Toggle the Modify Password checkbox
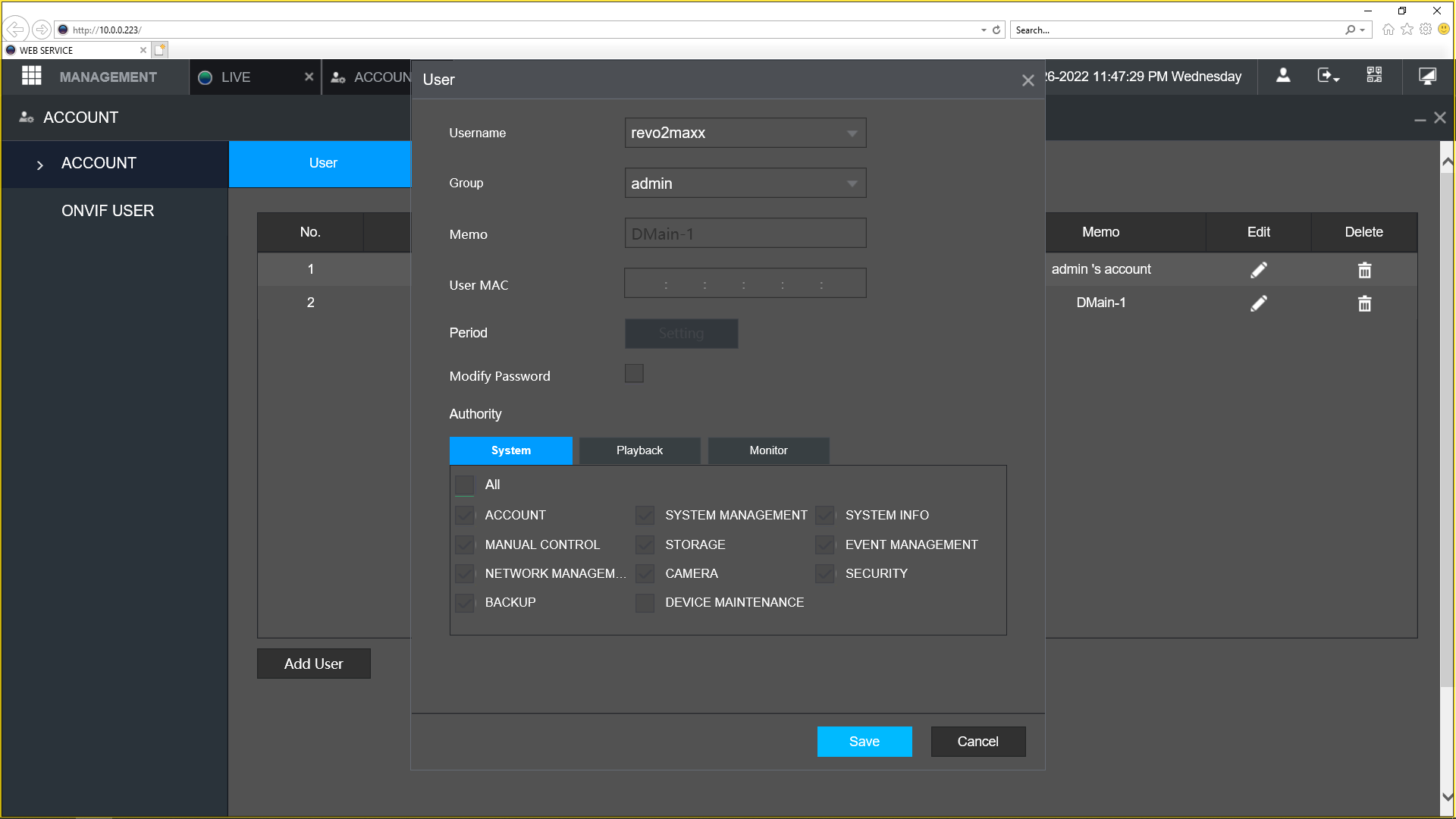 coord(634,374)
